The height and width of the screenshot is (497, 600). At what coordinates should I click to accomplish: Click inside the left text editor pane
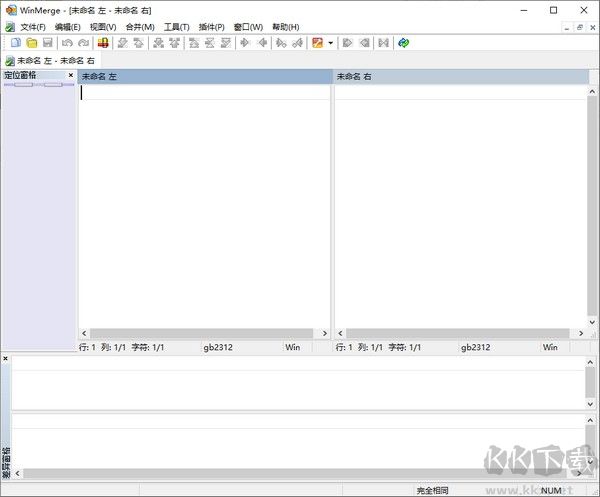pos(204,207)
